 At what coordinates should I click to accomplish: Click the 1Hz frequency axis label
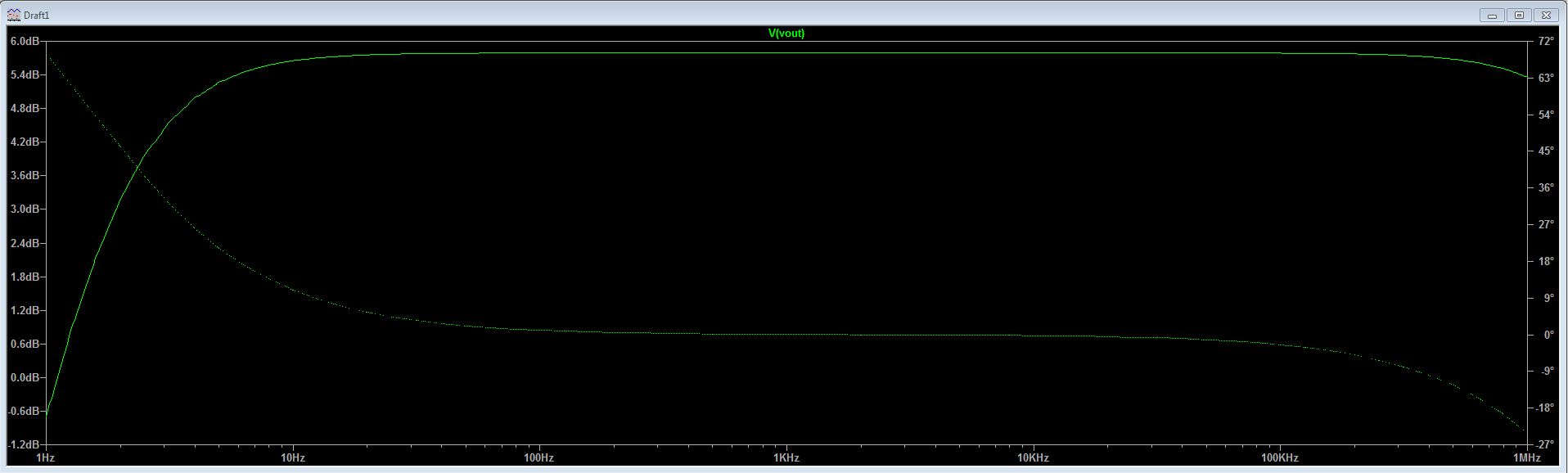click(45, 458)
